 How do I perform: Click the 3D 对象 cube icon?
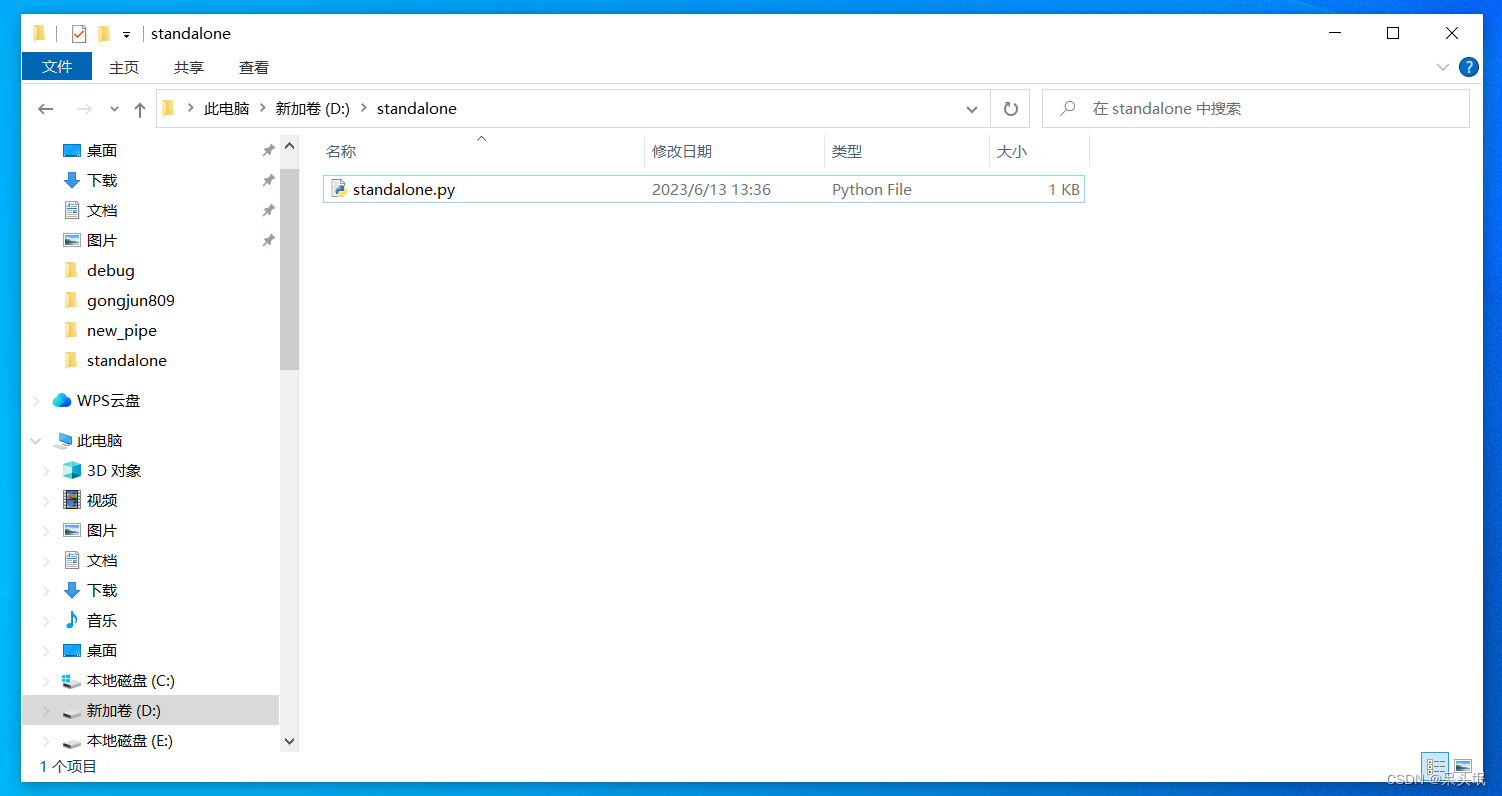tap(71, 470)
